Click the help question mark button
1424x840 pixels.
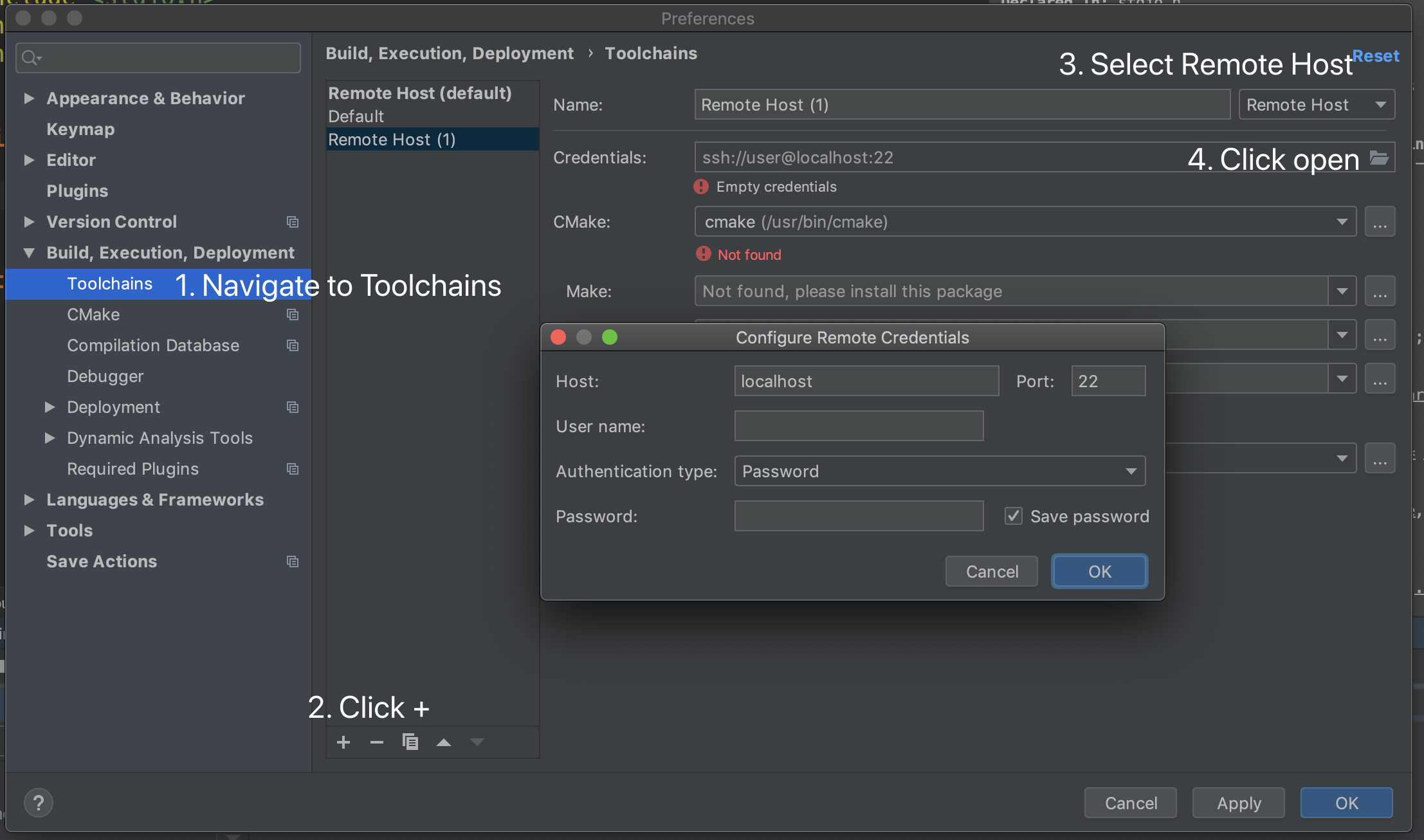point(39,803)
